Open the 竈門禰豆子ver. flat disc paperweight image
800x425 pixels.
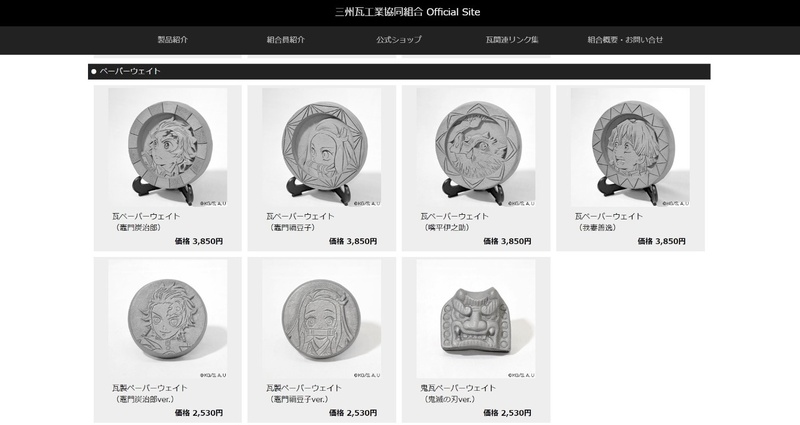coord(321,319)
